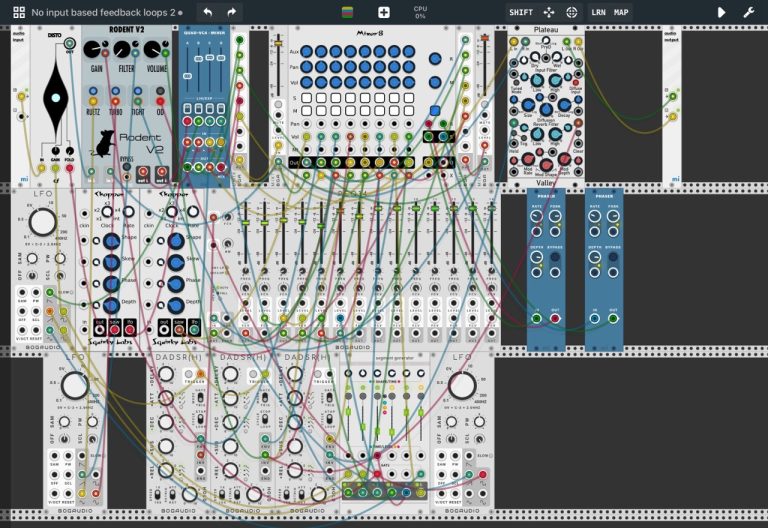Toggle BYPASS on the left Phaser
Image resolution: width=768 pixels, height=528 pixels.
pos(555,257)
